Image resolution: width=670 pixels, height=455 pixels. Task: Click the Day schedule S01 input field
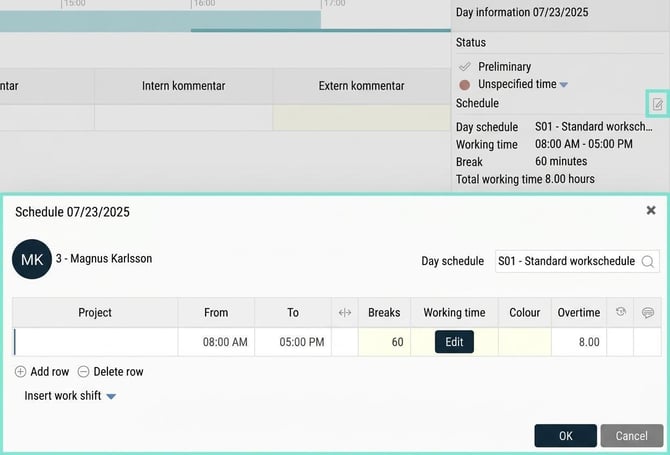[577, 261]
